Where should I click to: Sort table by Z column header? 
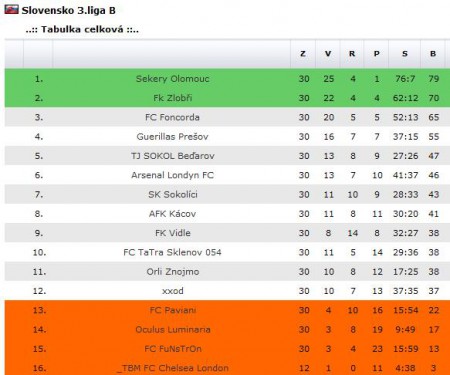tap(303, 54)
